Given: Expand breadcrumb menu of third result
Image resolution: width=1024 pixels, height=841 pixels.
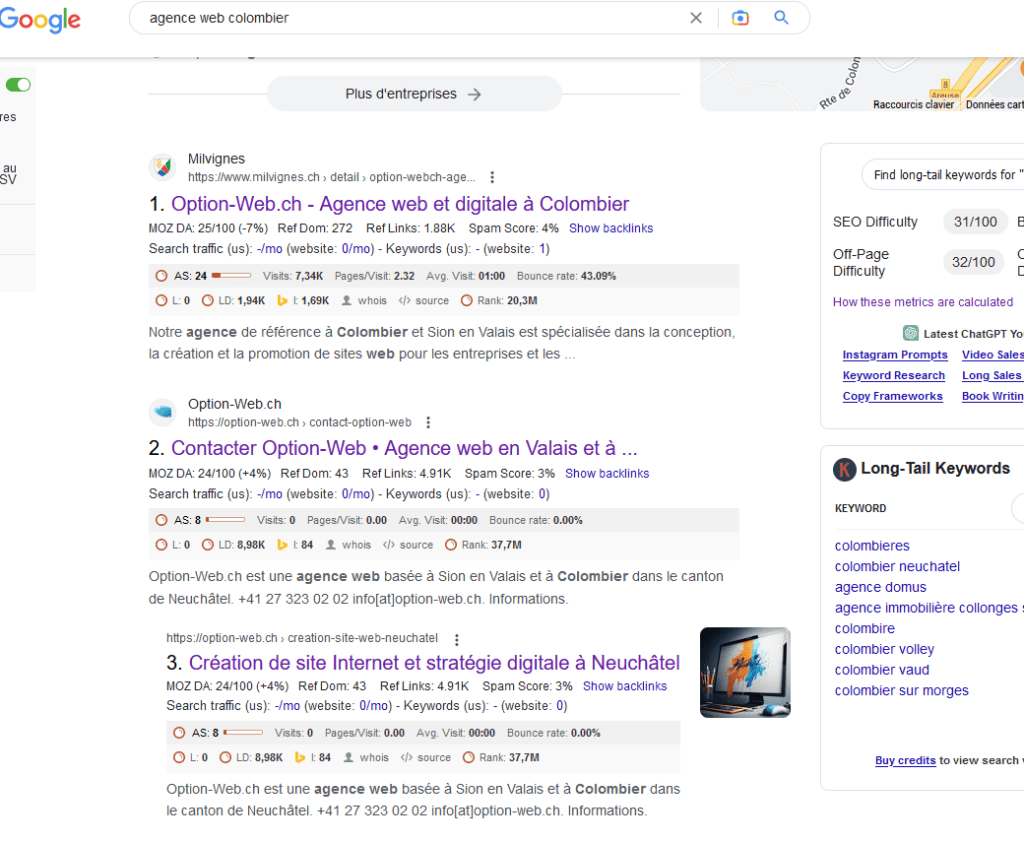Looking at the screenshot, I should point(457,638).
